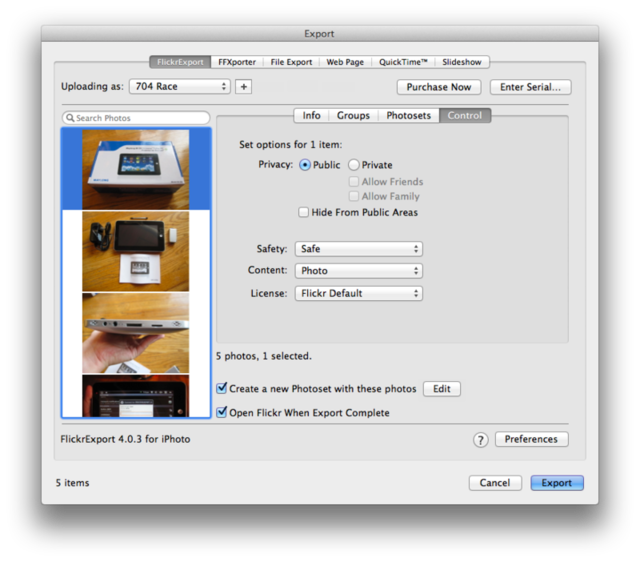
Task: Switch to the Slideshow tab
Action: click(x=462, y=62)
